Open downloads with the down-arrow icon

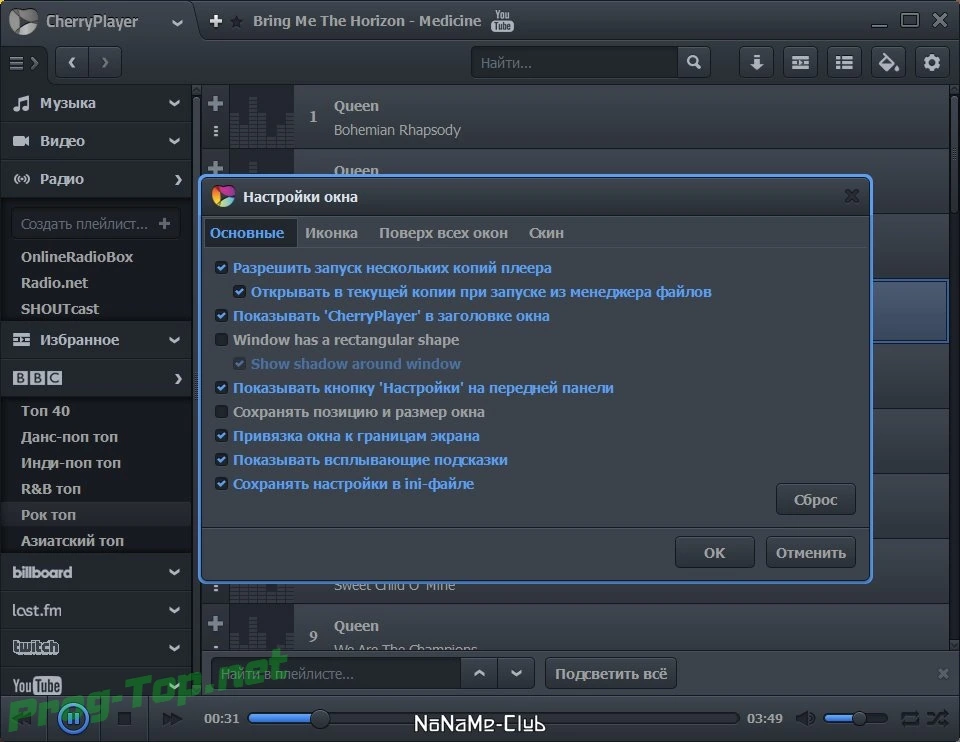click(757, 62)
